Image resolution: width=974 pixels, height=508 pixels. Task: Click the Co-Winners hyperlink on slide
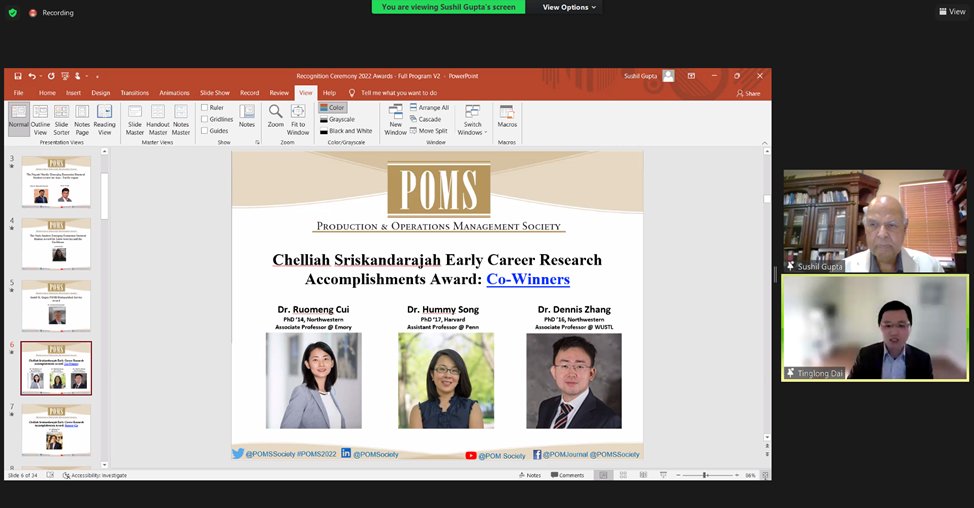(528, 279)
